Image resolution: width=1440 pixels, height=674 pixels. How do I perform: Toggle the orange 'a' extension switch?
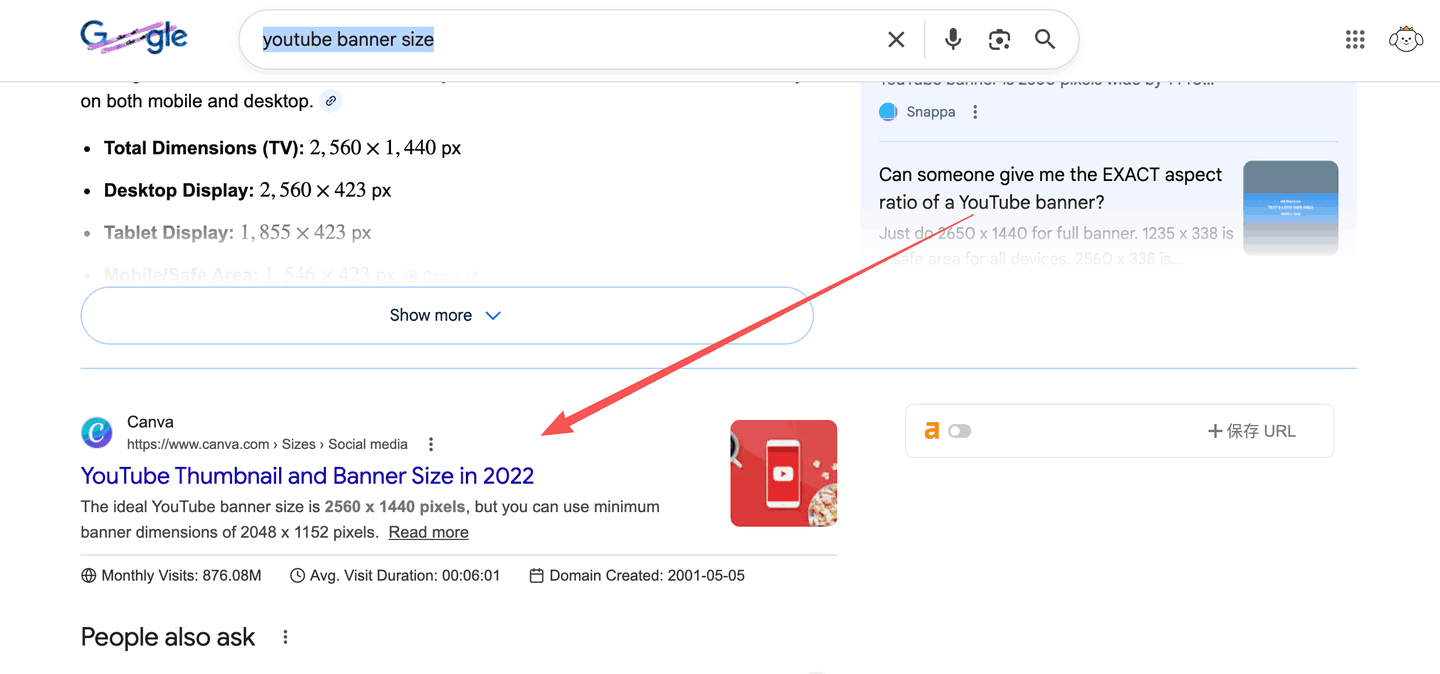point(959,431)
